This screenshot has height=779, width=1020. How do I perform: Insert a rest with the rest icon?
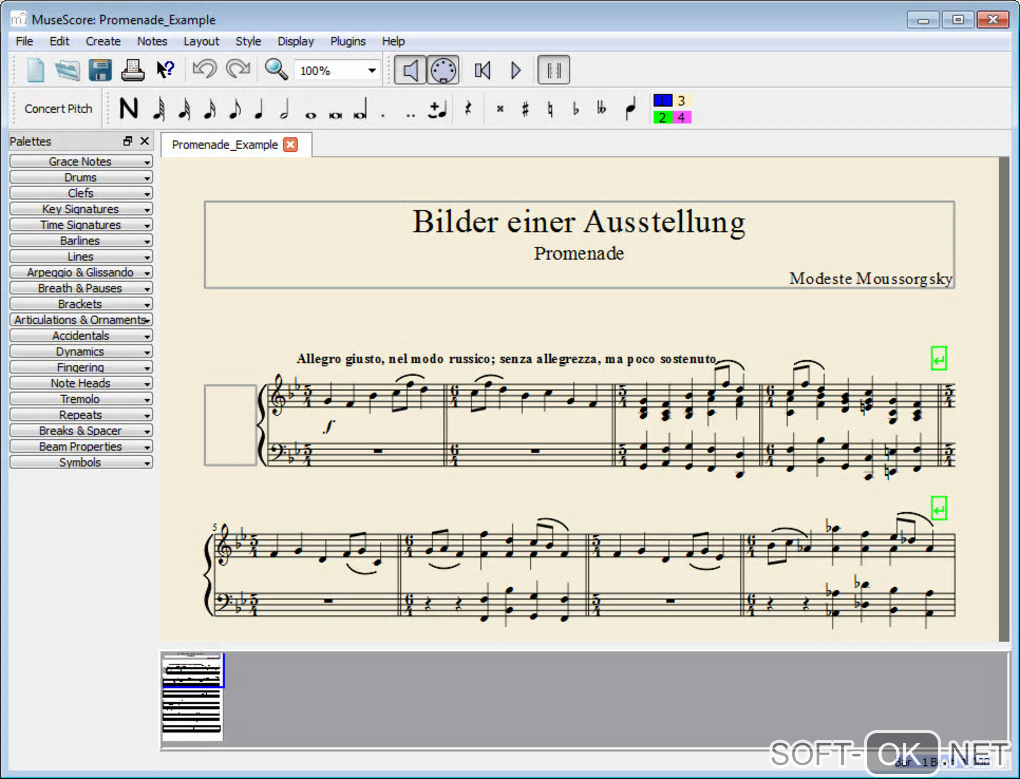tap(468, 109)
